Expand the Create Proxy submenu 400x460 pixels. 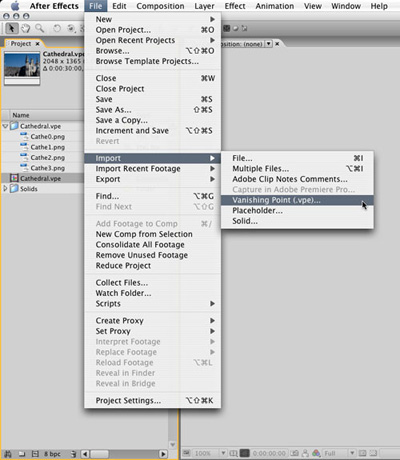153,321
